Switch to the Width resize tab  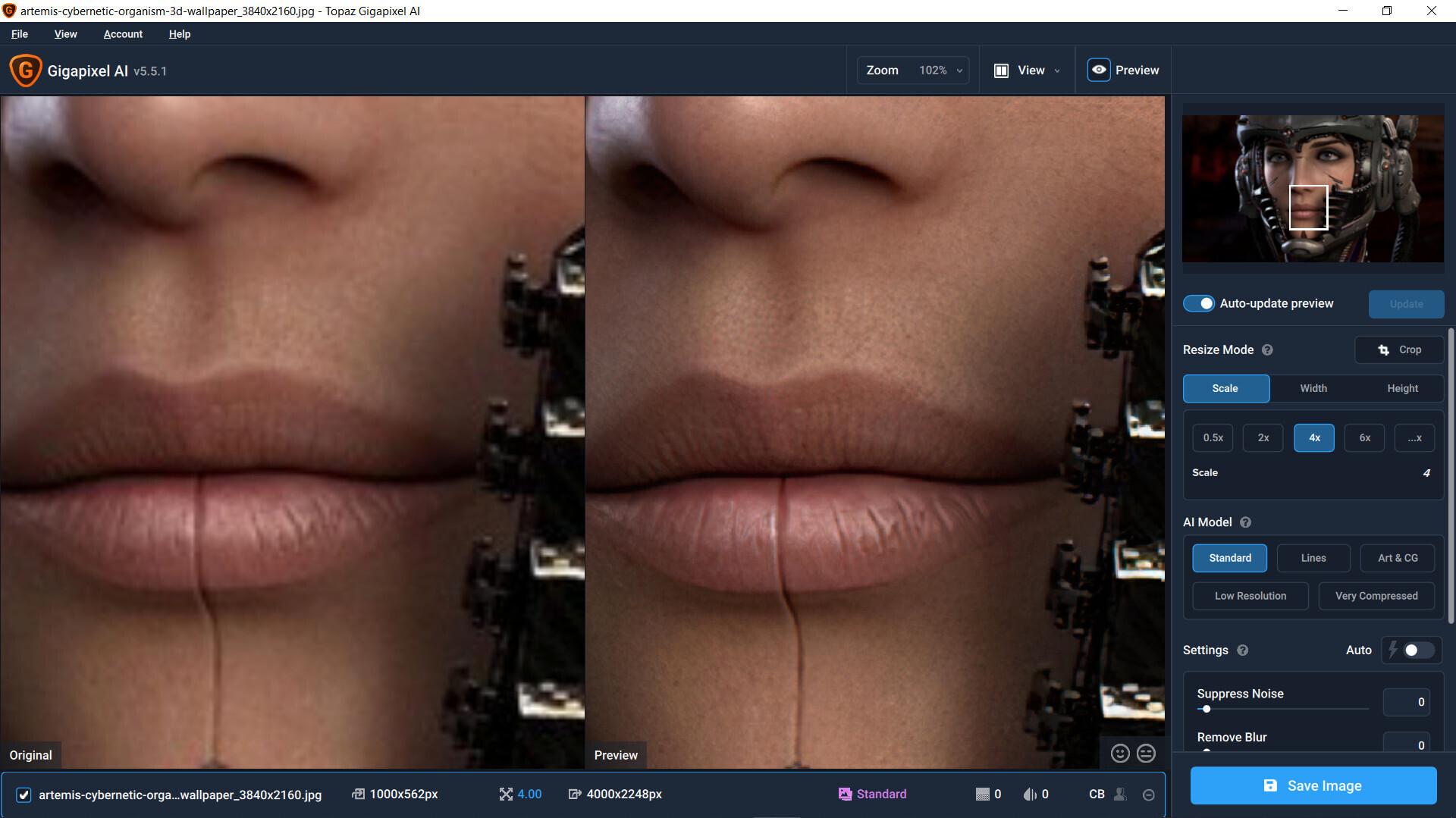(1313, 388)
